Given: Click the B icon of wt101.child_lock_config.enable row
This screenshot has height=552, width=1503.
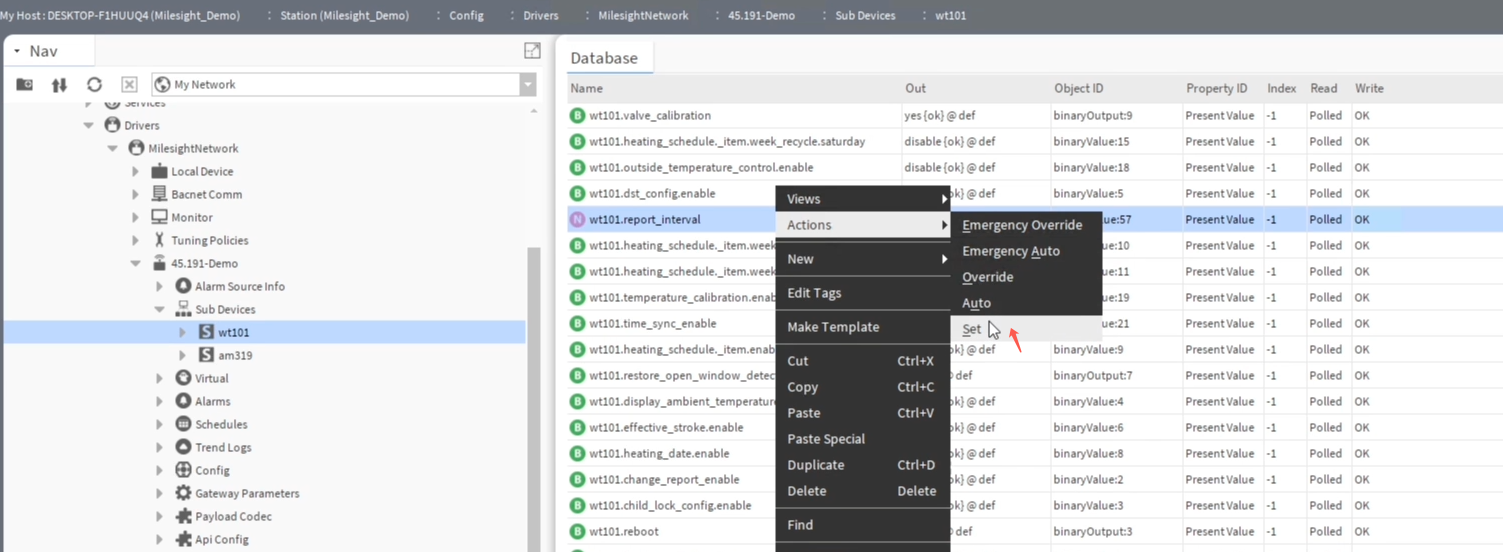Looking at the screenshot, I should tap(577, 505).
